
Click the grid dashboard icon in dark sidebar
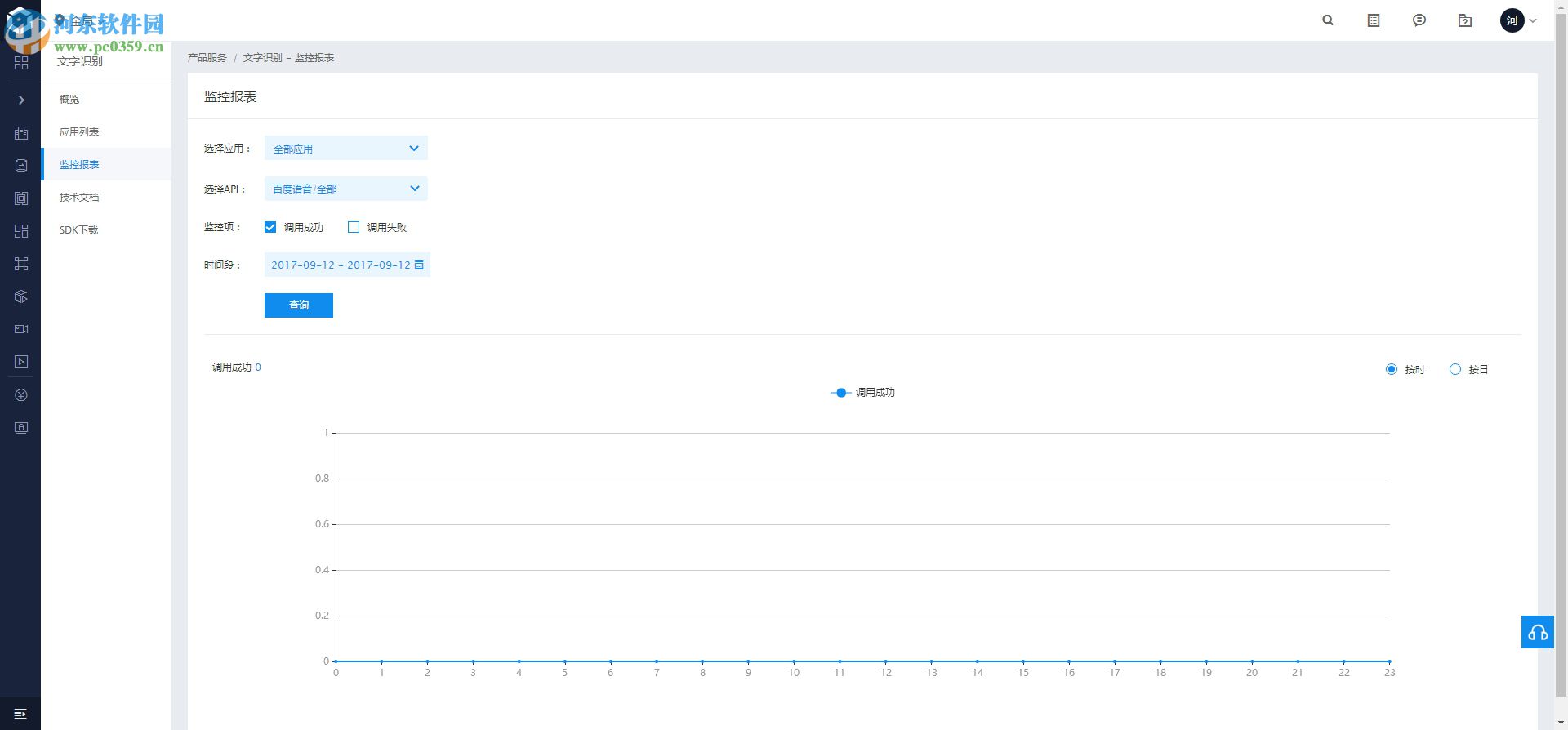click(21, 63)
